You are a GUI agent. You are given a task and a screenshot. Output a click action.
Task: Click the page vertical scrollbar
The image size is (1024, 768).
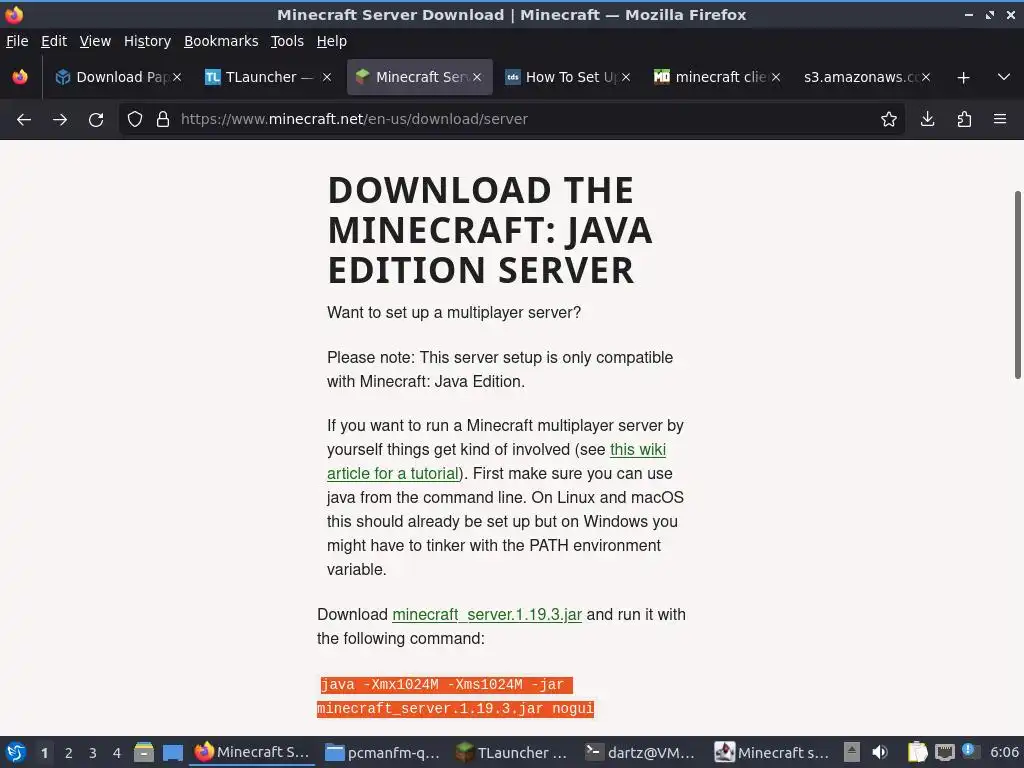coord(1017,285)
